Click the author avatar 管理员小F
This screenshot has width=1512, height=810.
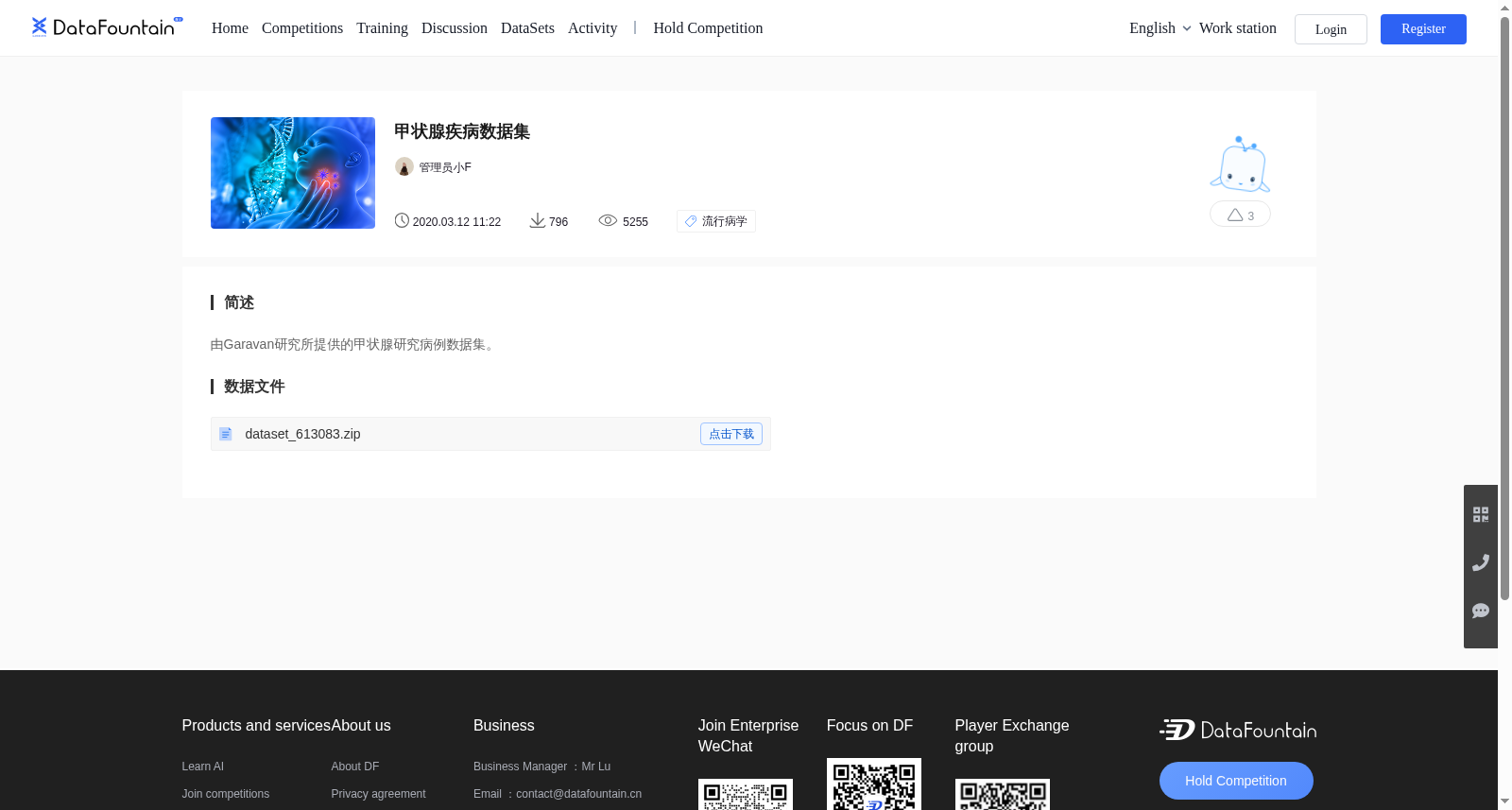404,166
